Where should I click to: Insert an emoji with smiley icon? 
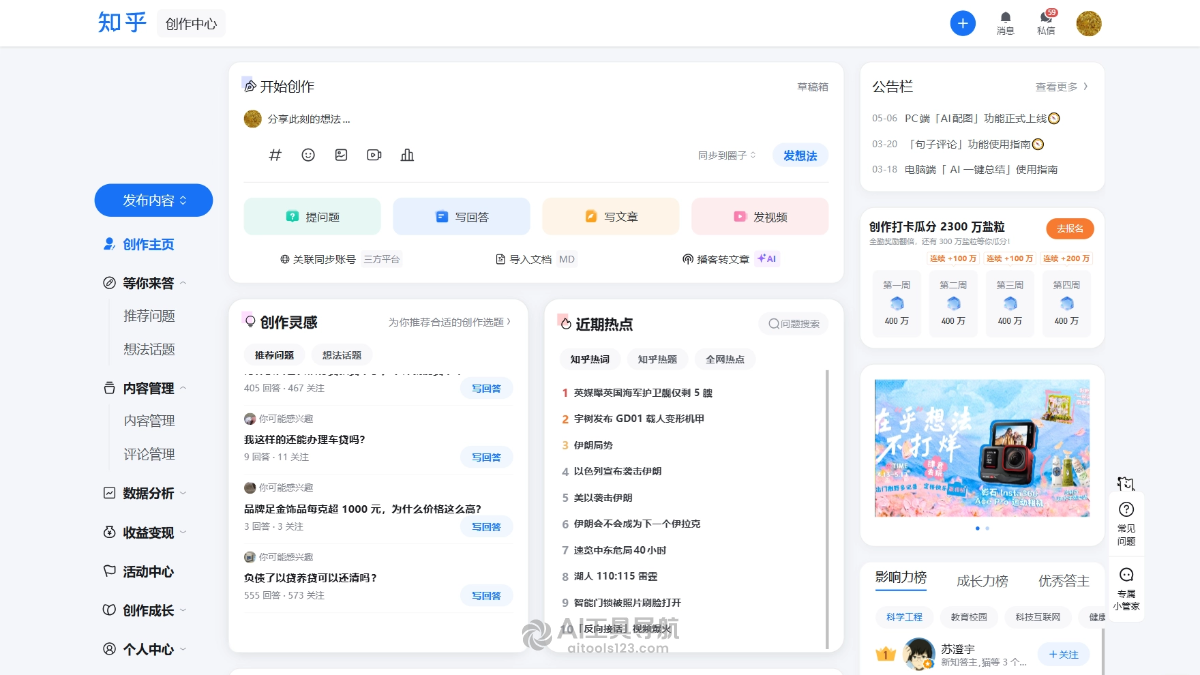tap(308, 155)
